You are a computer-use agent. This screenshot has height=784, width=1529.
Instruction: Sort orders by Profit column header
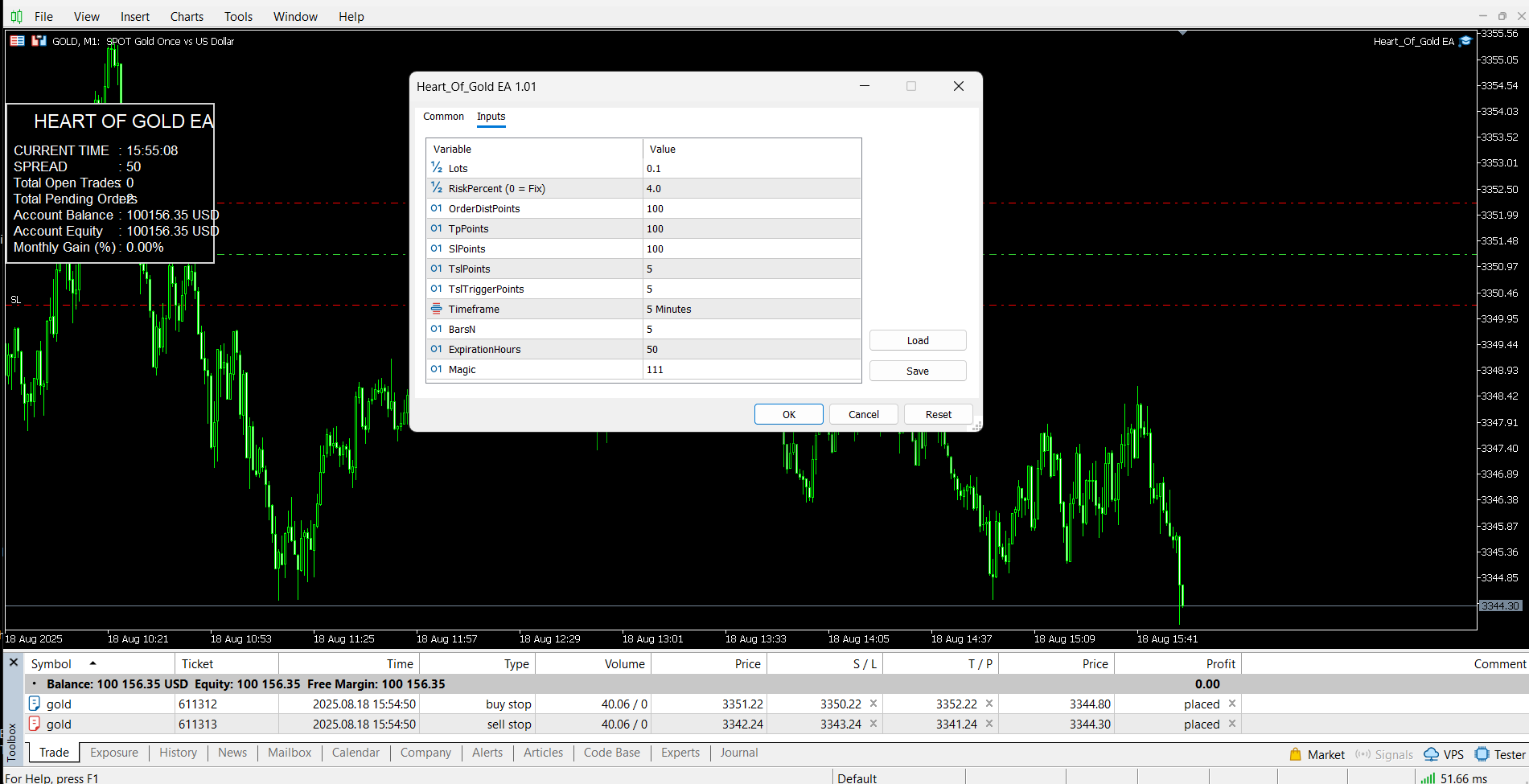tap(1178, 663)
